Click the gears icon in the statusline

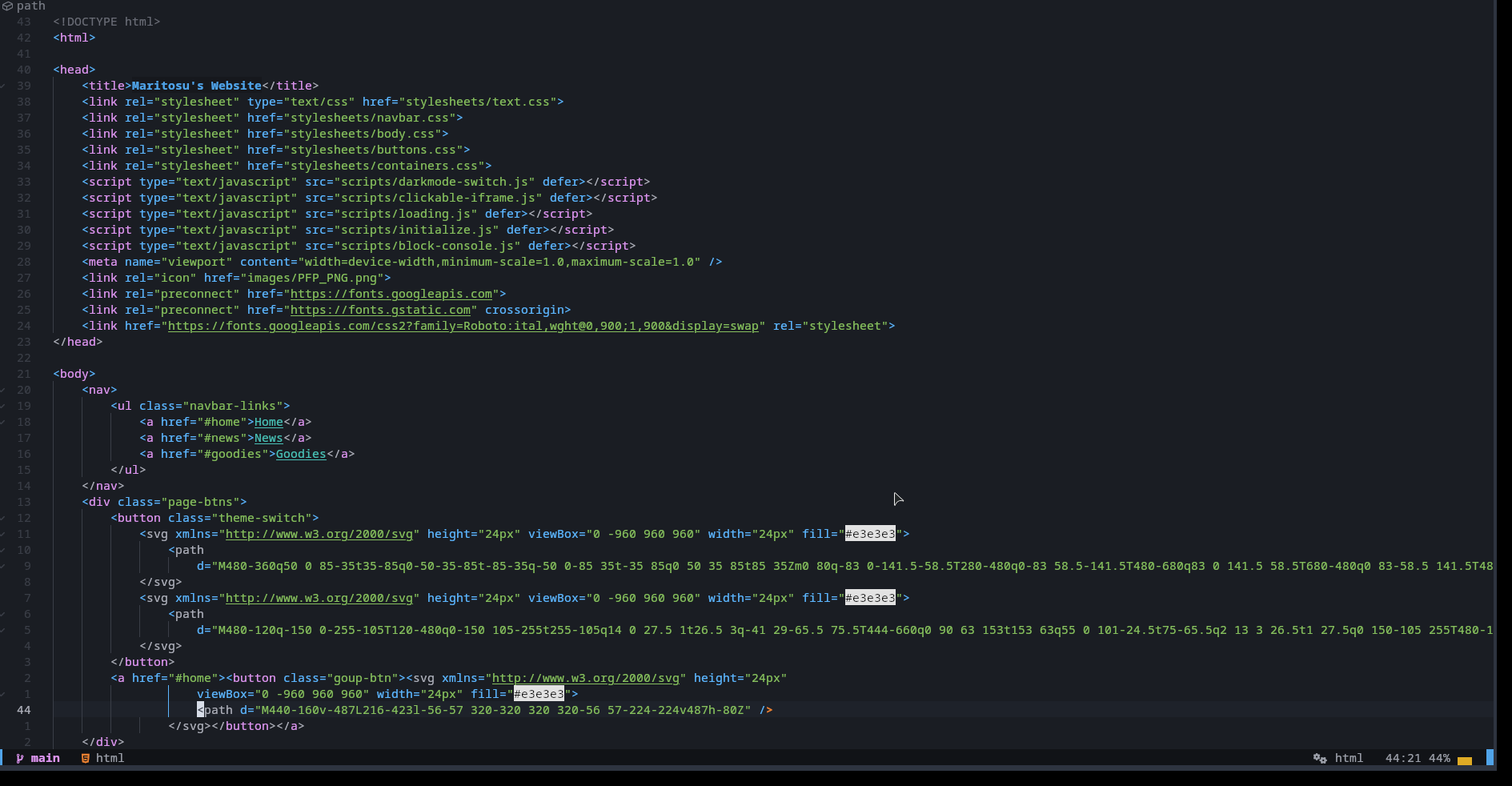(1320, 758)
